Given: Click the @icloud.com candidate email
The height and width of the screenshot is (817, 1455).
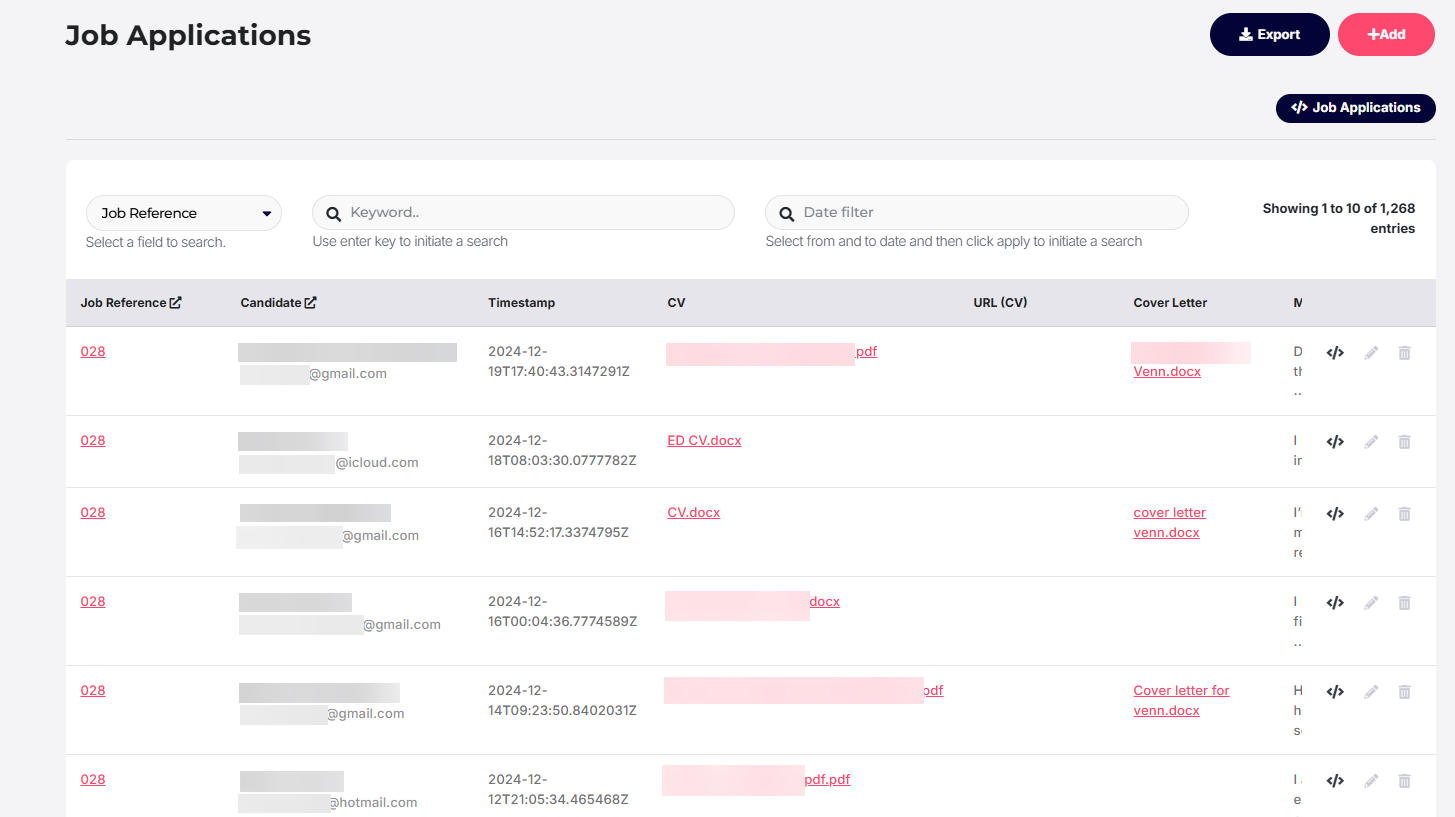Looking at the screenshot, I should [377, 463].
